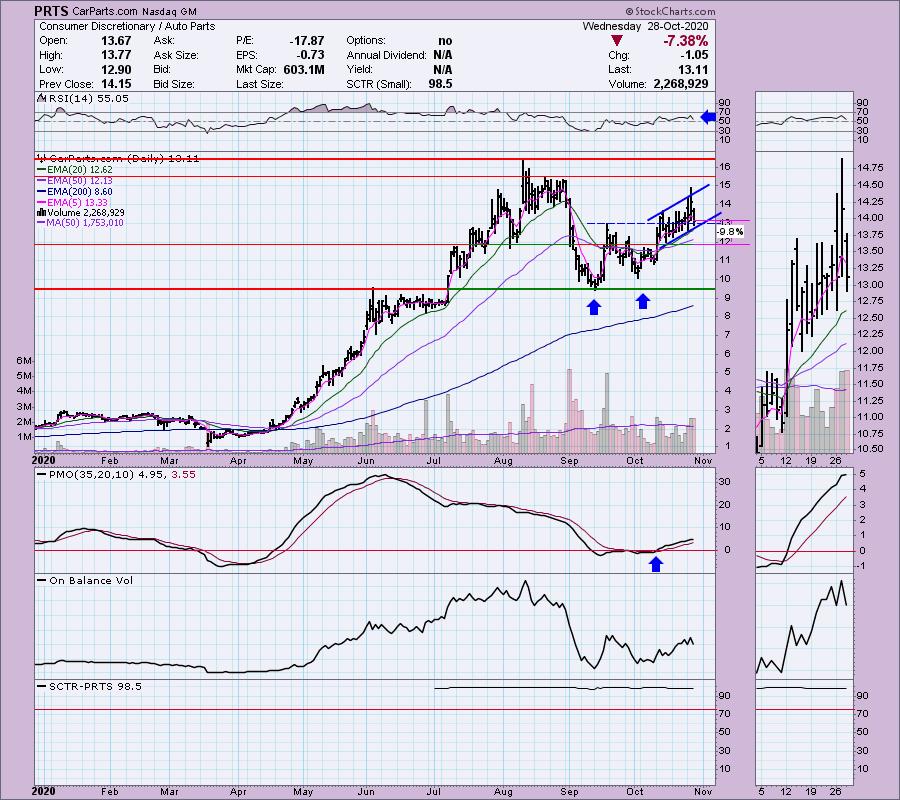
Task: Click the Open value 13.67
Action: (116, 41)
